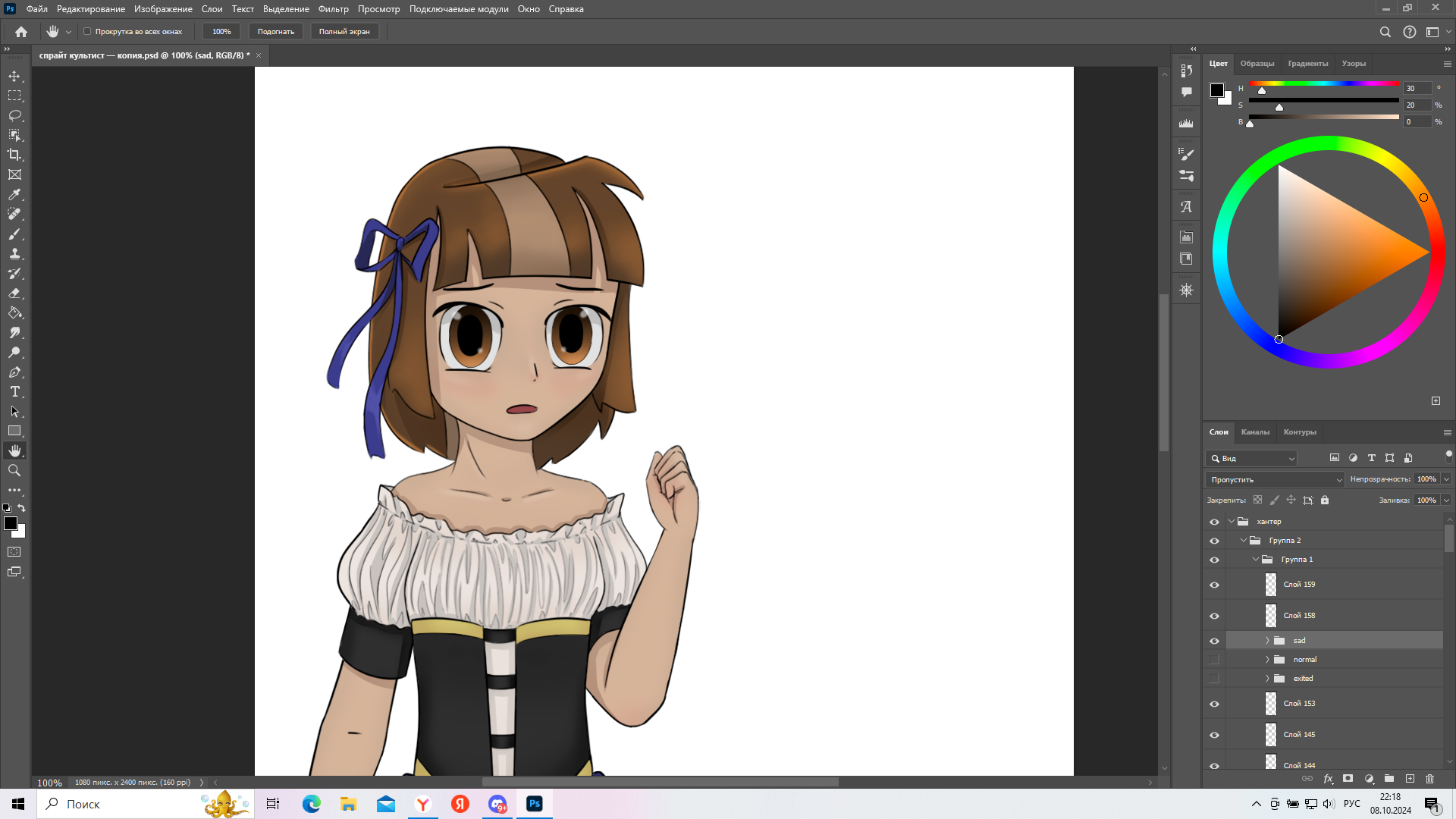This screenshot has width=1456, height=819.
Task: Select the Clone Stamp tool
Action: click(14, 254)
